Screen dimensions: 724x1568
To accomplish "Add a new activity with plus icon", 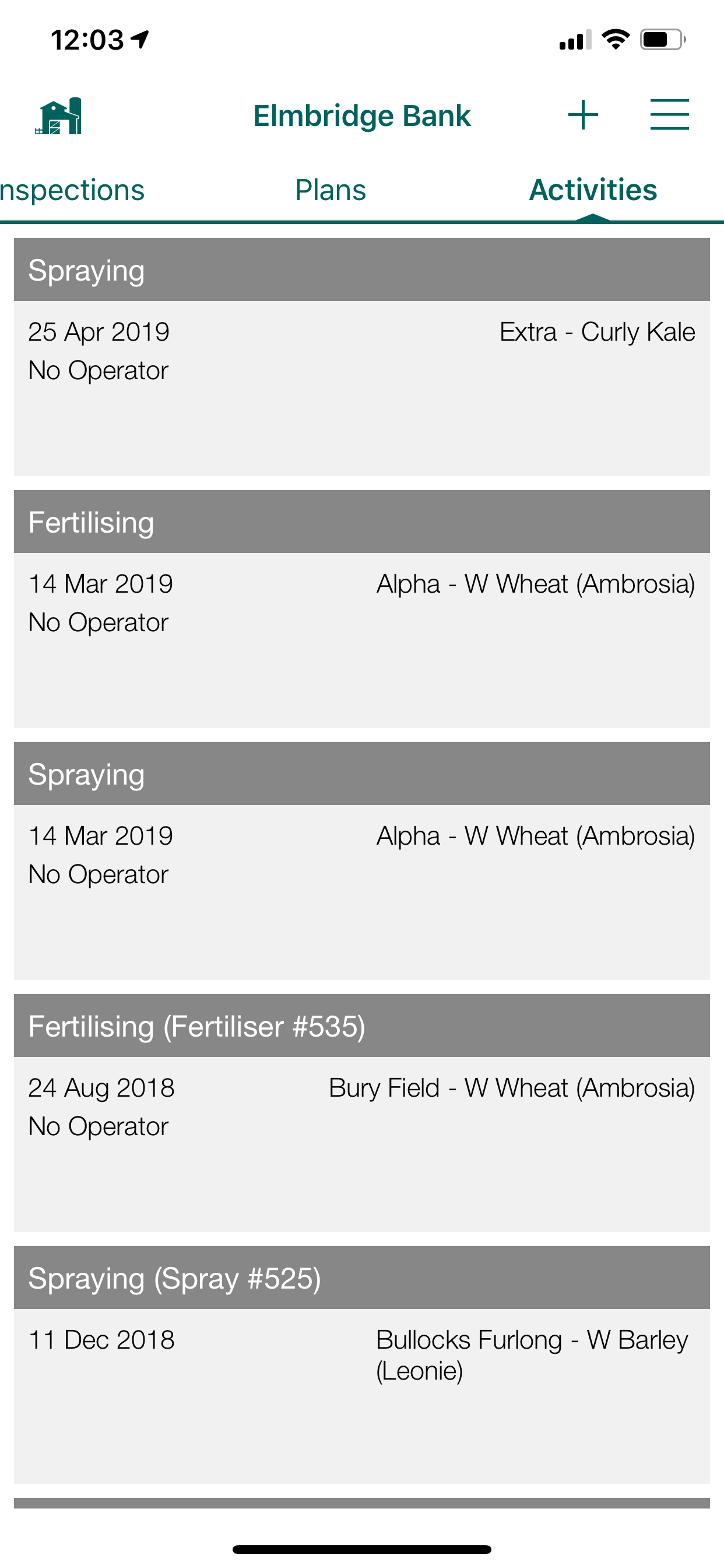I will point(583,115).
